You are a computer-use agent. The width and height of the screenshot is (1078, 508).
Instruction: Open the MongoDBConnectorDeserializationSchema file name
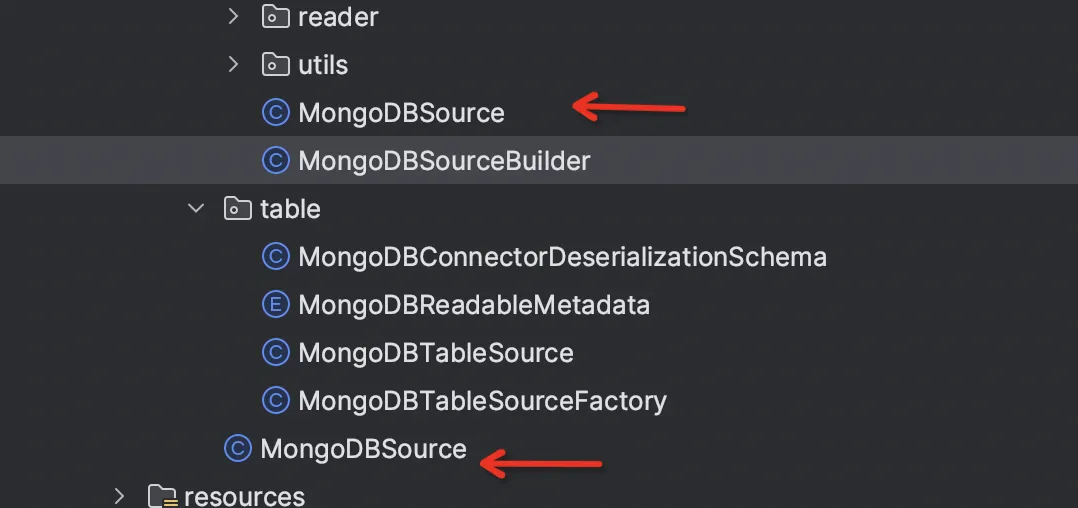562,257
